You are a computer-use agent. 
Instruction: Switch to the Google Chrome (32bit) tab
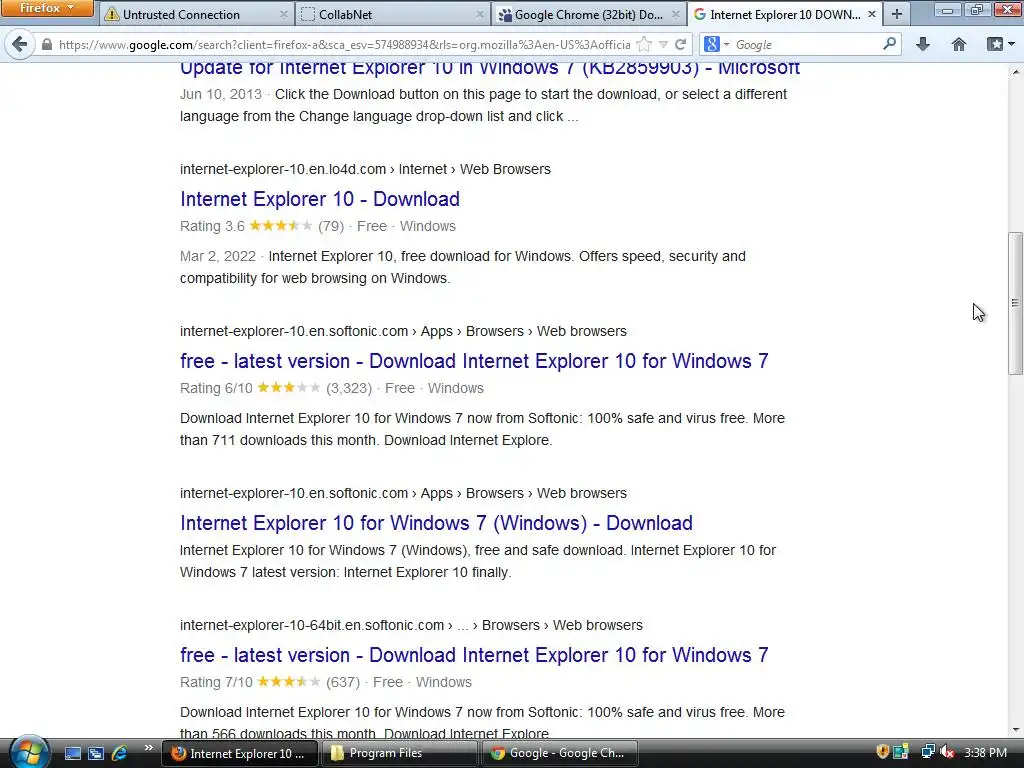pyautogui.click(x=588, y=14)
